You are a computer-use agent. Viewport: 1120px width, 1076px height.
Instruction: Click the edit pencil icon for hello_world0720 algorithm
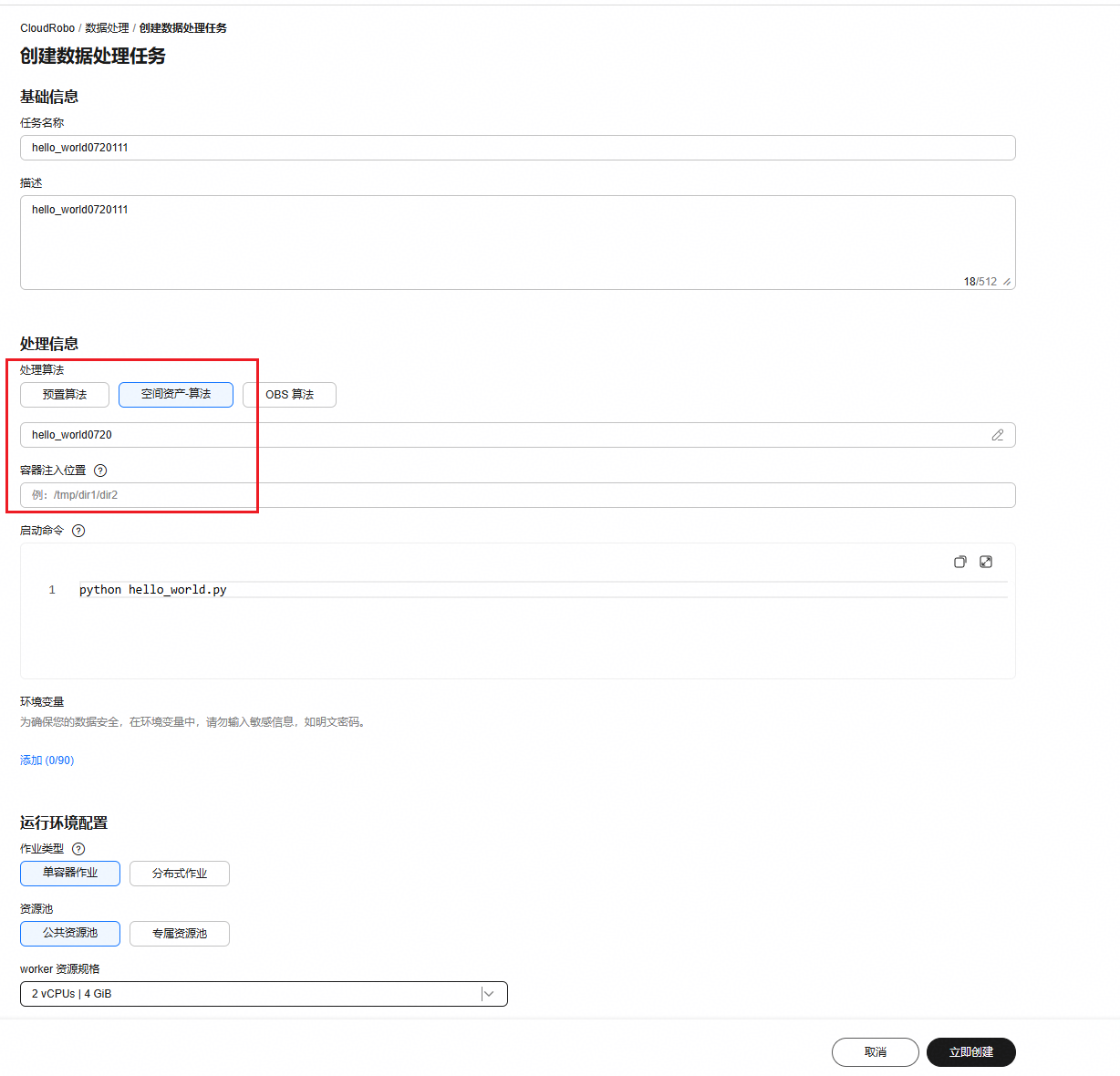point(998,435)
